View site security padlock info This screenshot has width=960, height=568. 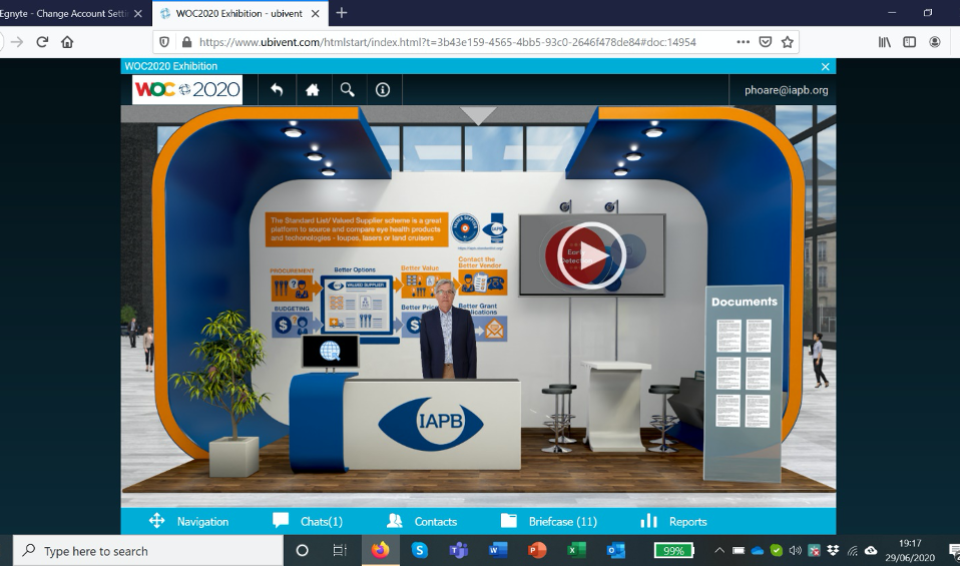(x=187, y=42)
